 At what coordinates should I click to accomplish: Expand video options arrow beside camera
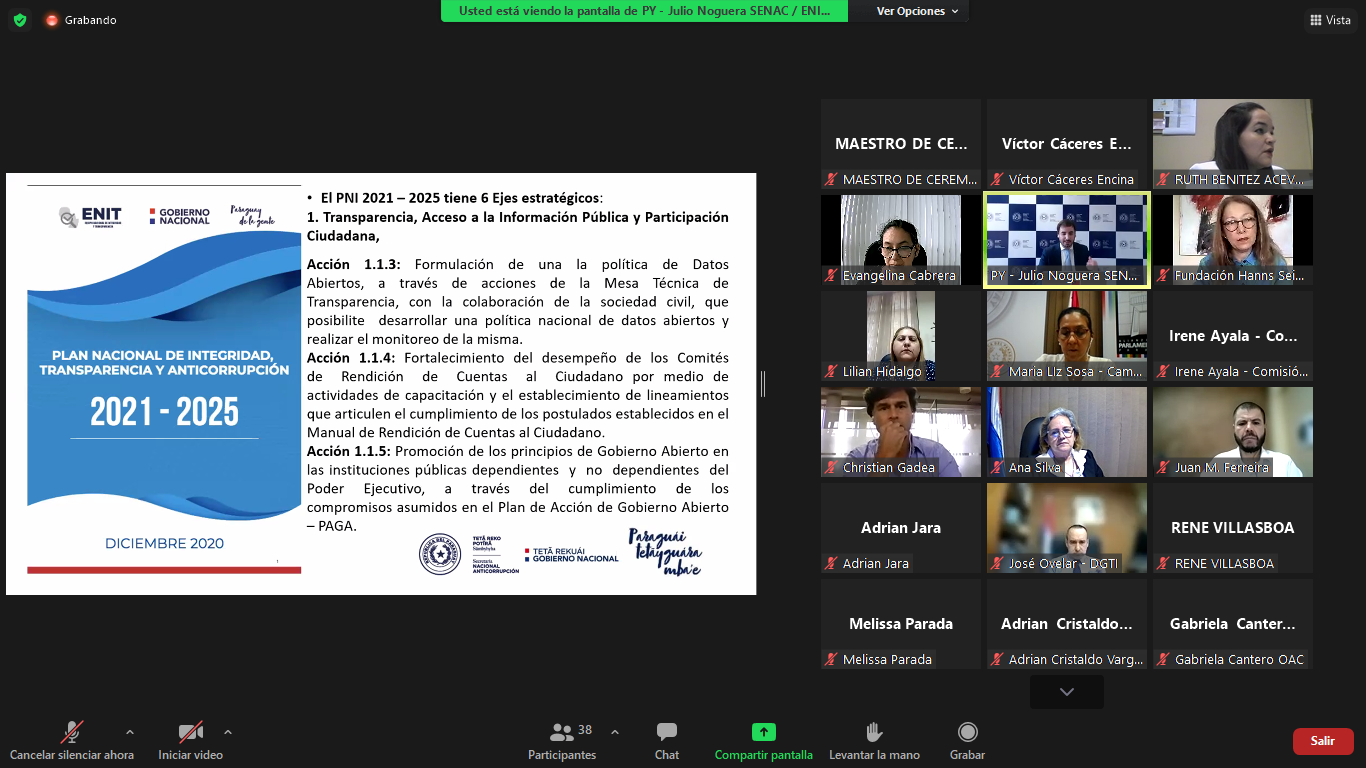click(x=228, y=732)
